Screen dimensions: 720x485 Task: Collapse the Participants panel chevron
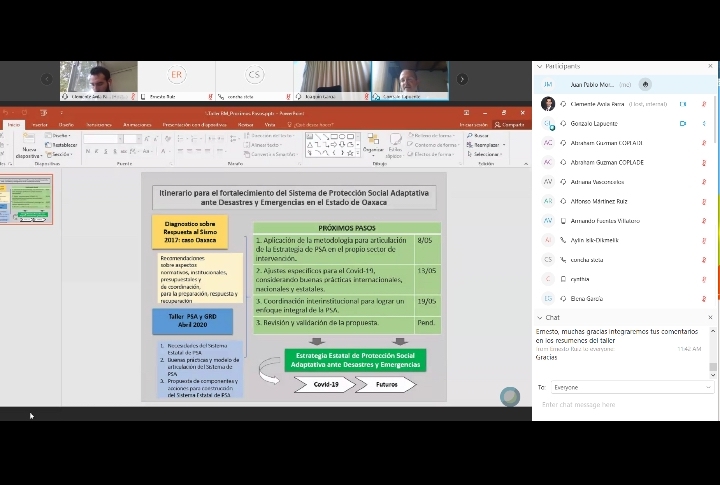[x=539, y=66]
